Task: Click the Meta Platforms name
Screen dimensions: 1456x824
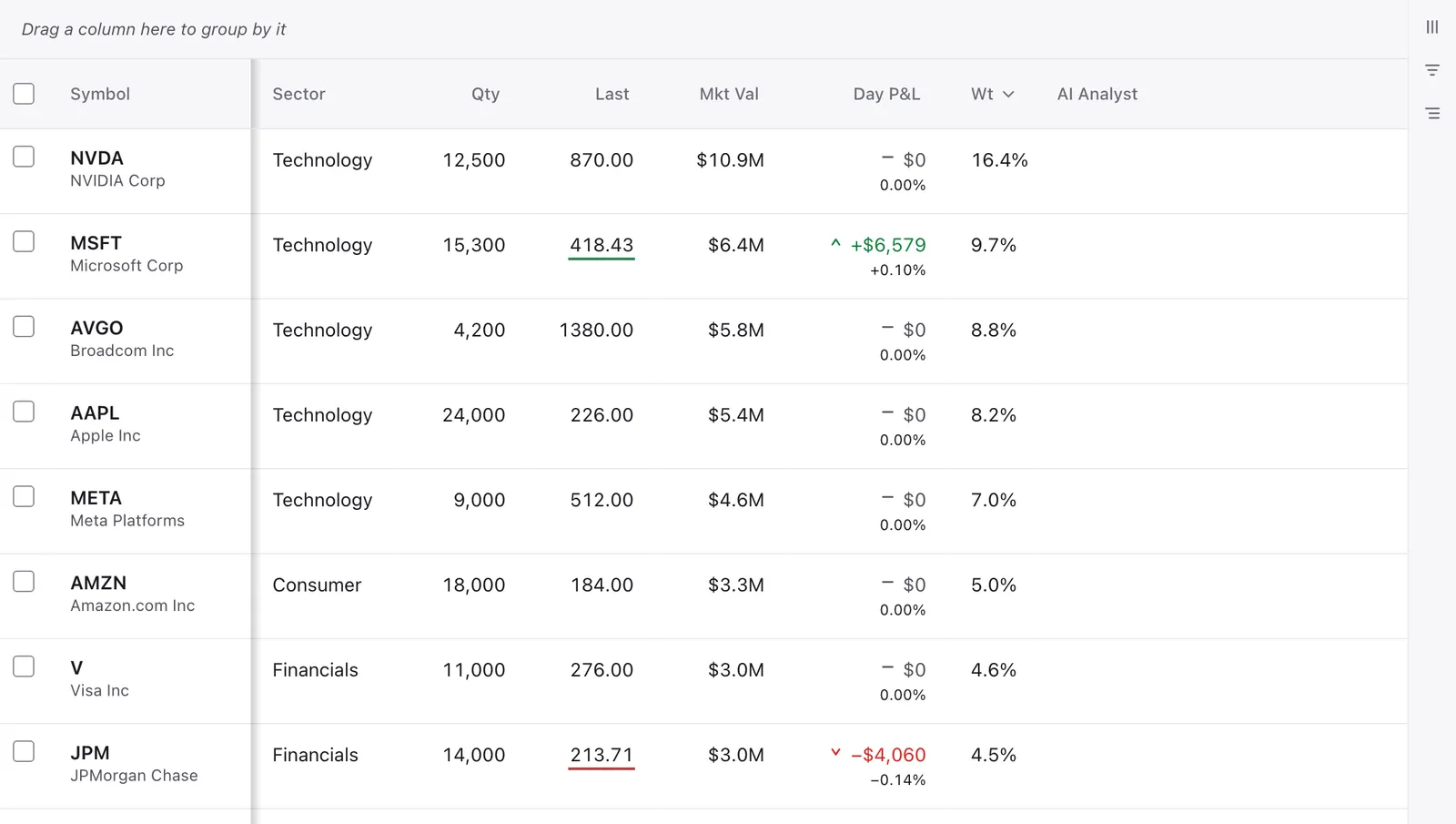Action: [x=127, y=521]
